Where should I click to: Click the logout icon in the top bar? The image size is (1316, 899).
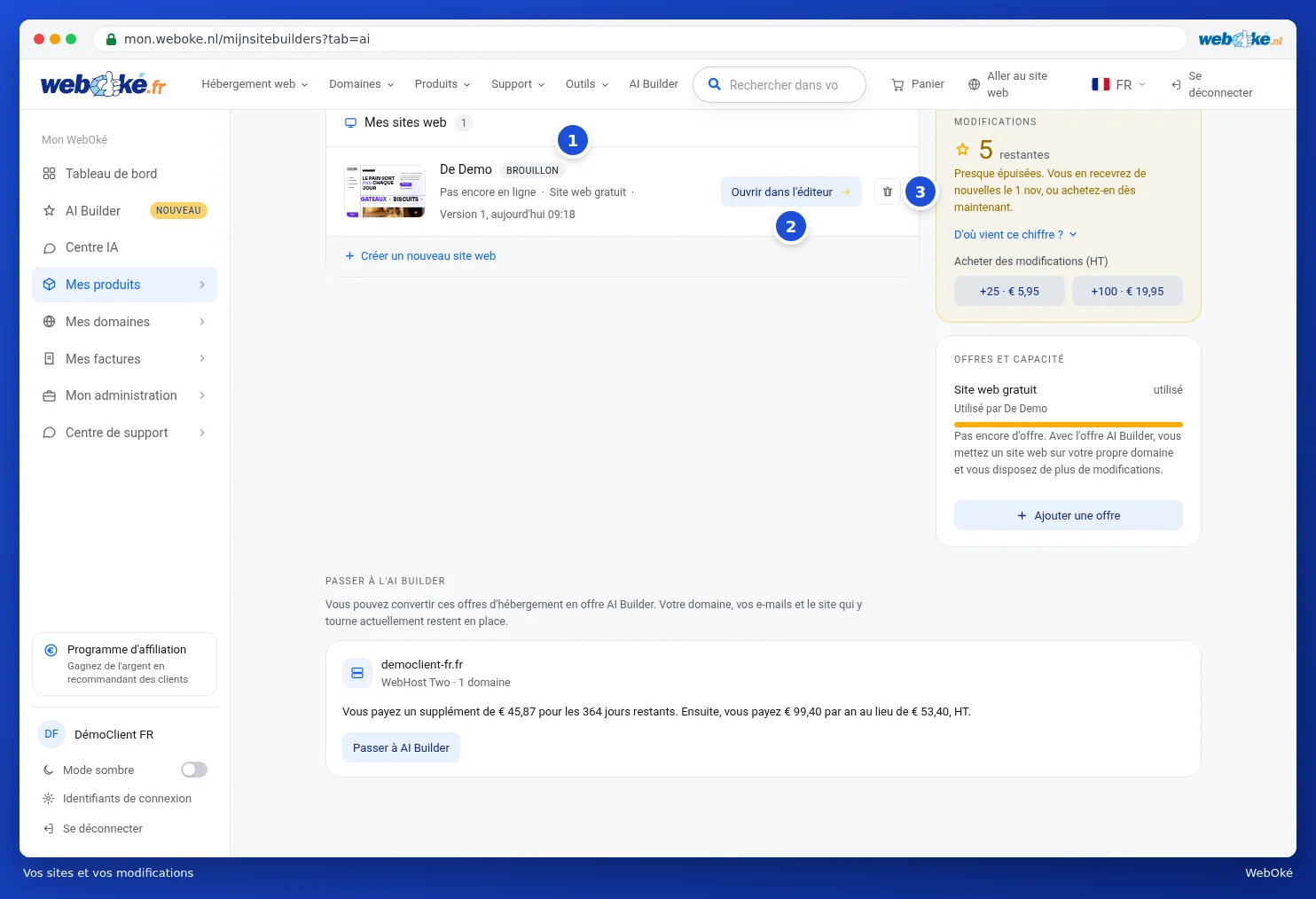(1176, 84)
